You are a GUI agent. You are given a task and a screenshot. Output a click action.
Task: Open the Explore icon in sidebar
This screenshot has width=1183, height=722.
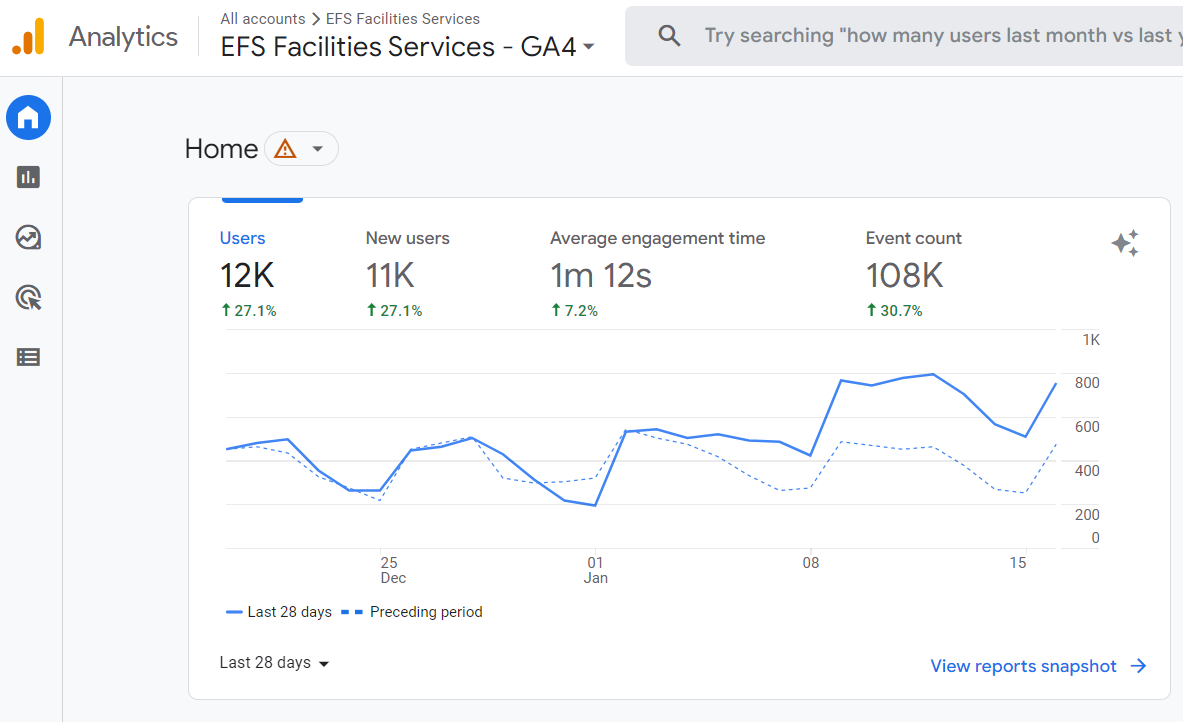29,238
